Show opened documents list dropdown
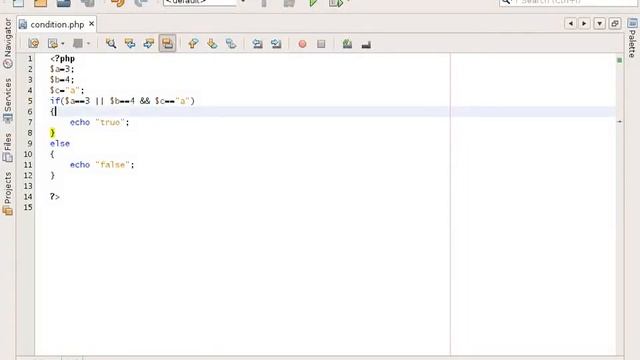Screen dimensions: 640x360 [x=599, y=24]
